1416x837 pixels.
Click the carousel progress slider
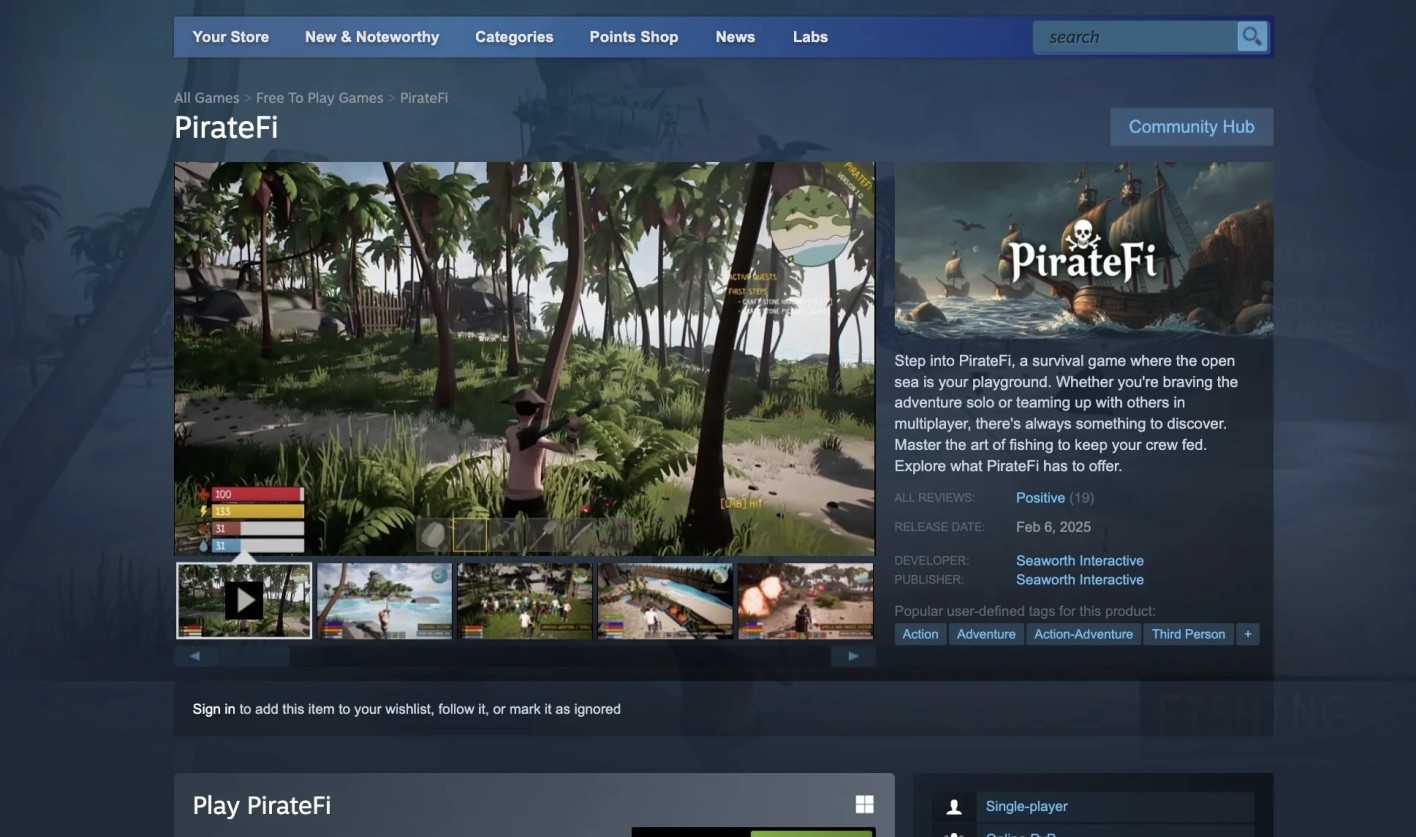point(253,655)
